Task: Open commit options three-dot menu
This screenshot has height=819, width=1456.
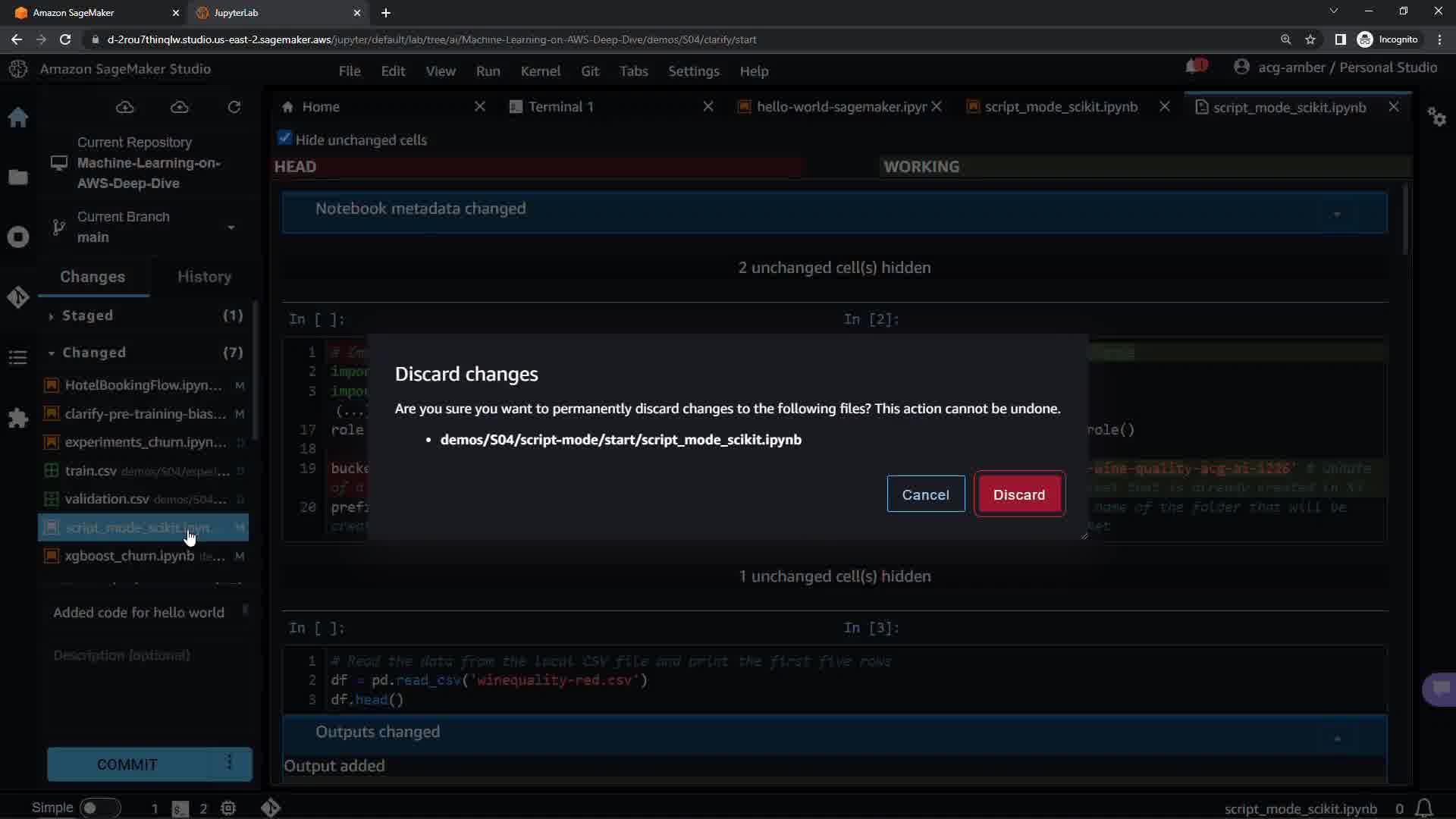Action: tap(230, 763)
